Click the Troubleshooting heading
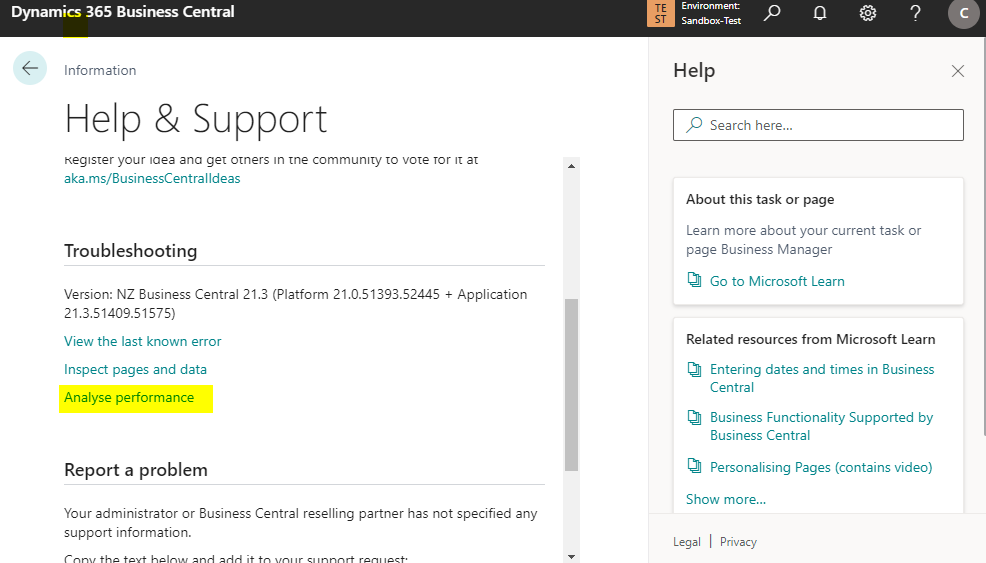The height and width of the screenshot is (563, 986). [131, 251]
